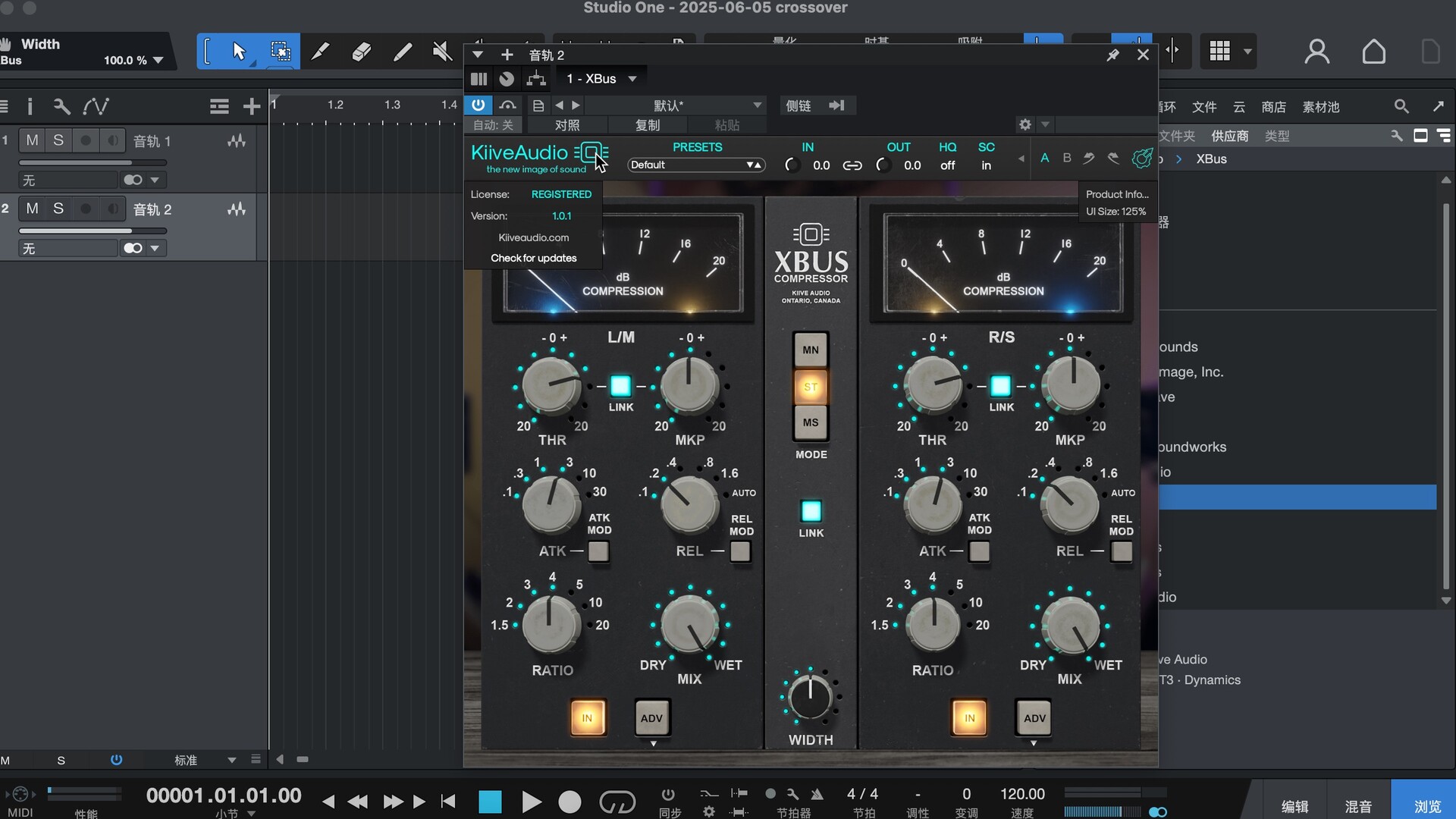Adjust the L/M RATIO knob
The height and width of the screenshot is (819, 1456).
point(551,625)
